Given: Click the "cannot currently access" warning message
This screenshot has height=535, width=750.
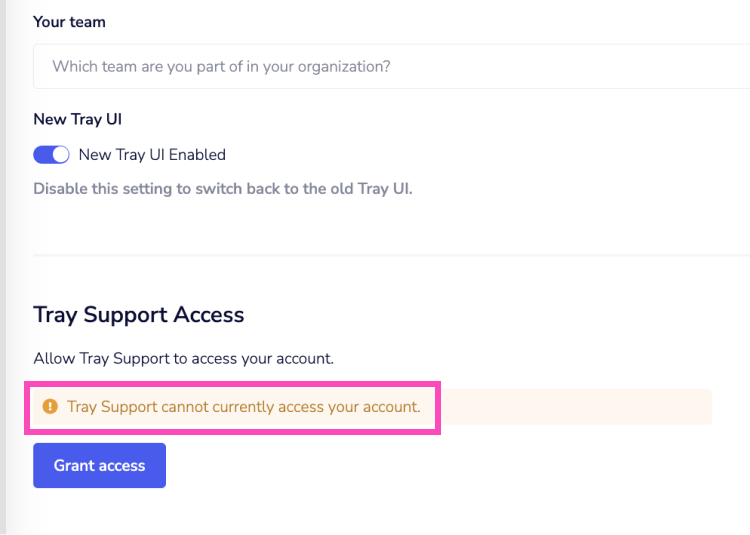Looking at the screenshot, I should click(x=243, y=407).
